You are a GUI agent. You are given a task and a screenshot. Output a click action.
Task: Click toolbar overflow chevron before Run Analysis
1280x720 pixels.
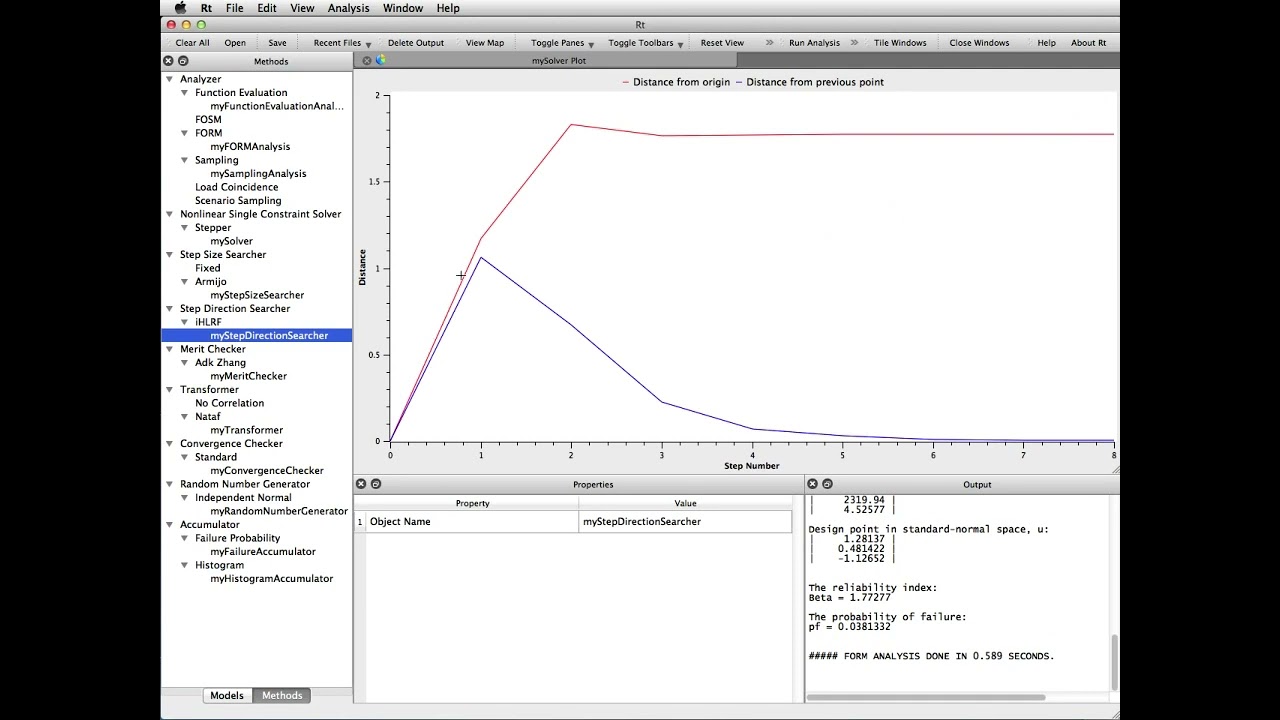(769, 43)
